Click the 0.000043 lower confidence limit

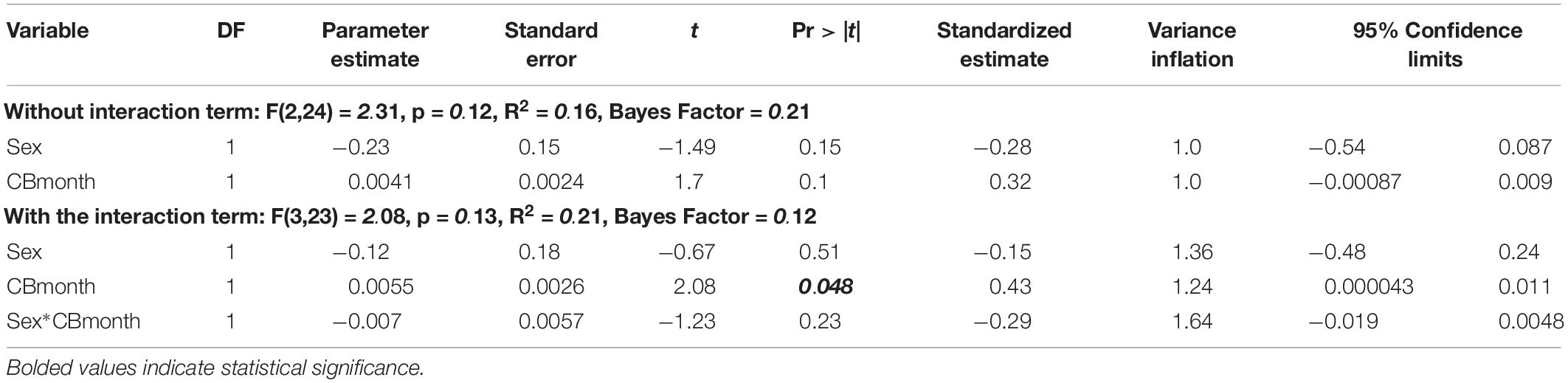pyautogui.click(x=1369, y=286)
